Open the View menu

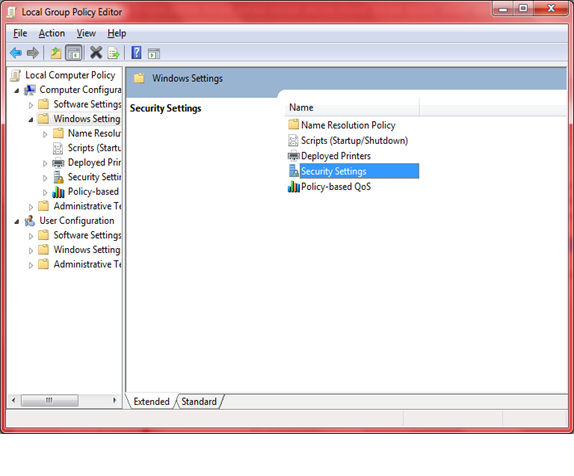click(86, 33)
